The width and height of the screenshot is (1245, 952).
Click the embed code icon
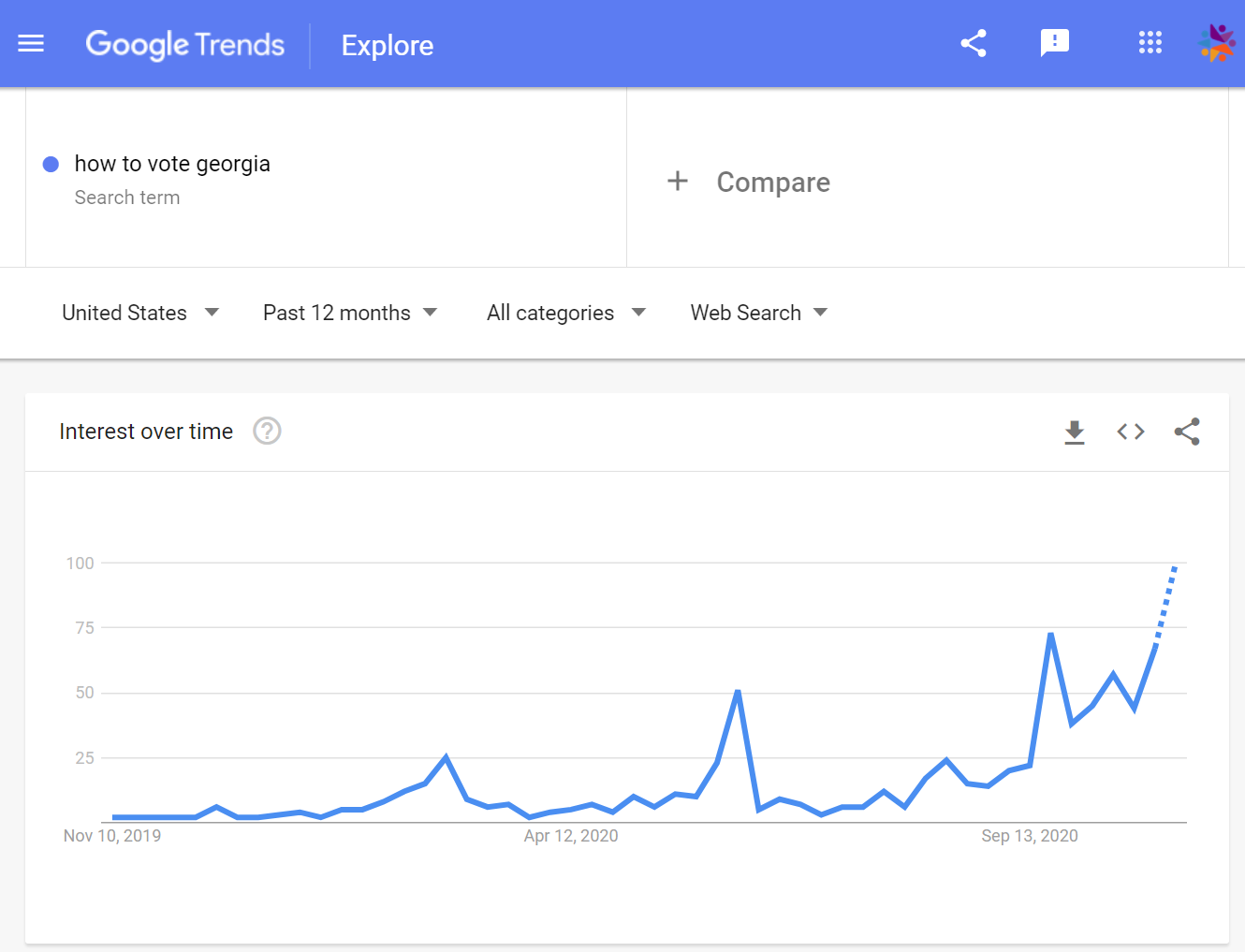pyautogui.click(x=1131, y=432)
